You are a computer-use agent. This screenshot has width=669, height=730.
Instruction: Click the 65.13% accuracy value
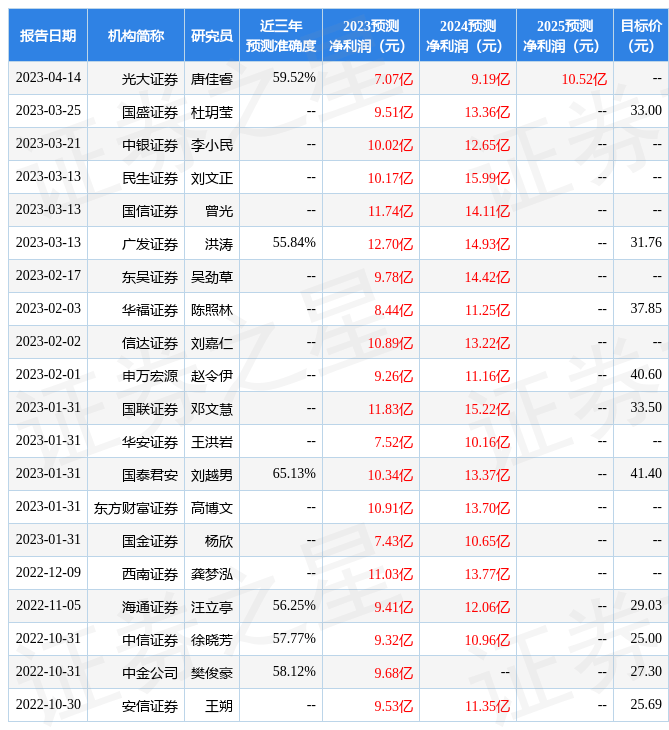(x=294, y=474)
